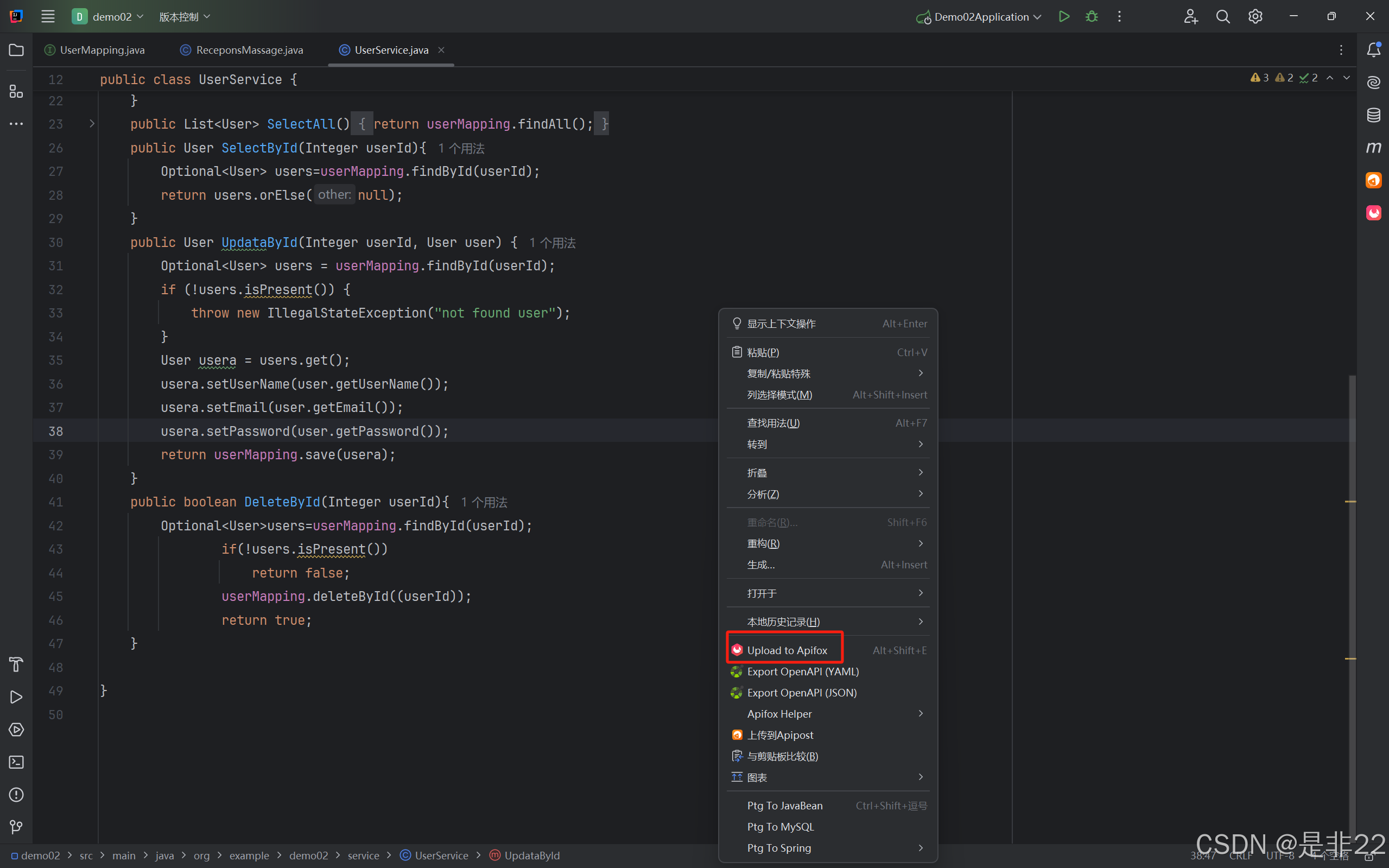Open the Notifications bell
The image size is (1389, 868).
1373,50
